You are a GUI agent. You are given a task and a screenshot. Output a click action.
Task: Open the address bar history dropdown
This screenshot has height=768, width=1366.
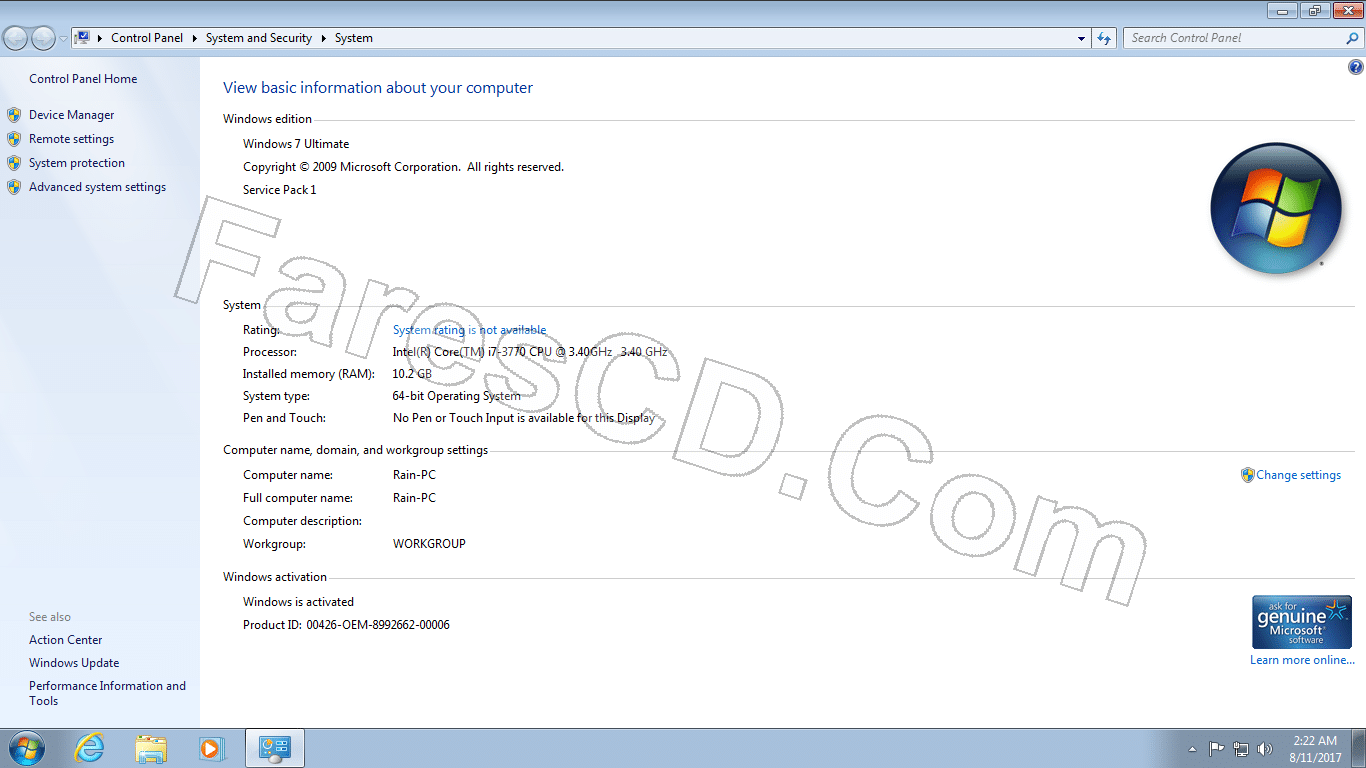point(1082,38)
